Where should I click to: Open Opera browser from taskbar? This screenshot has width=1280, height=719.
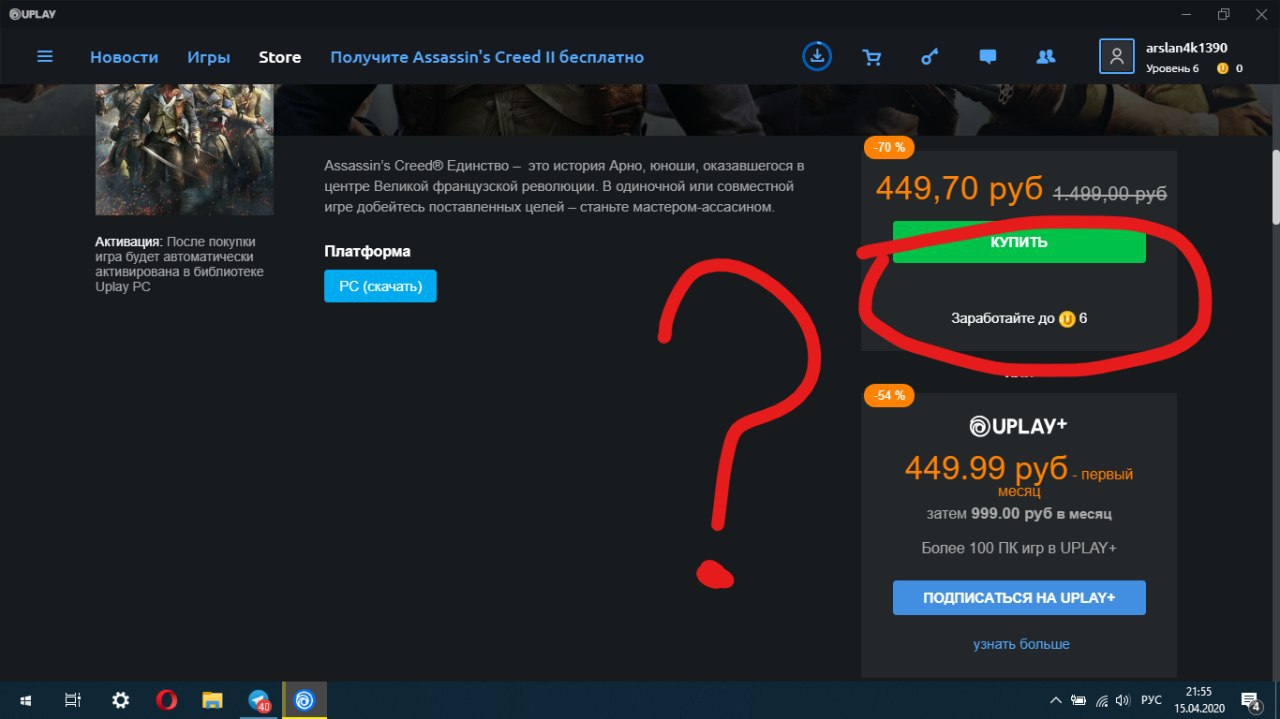click(x=166, y=700)
